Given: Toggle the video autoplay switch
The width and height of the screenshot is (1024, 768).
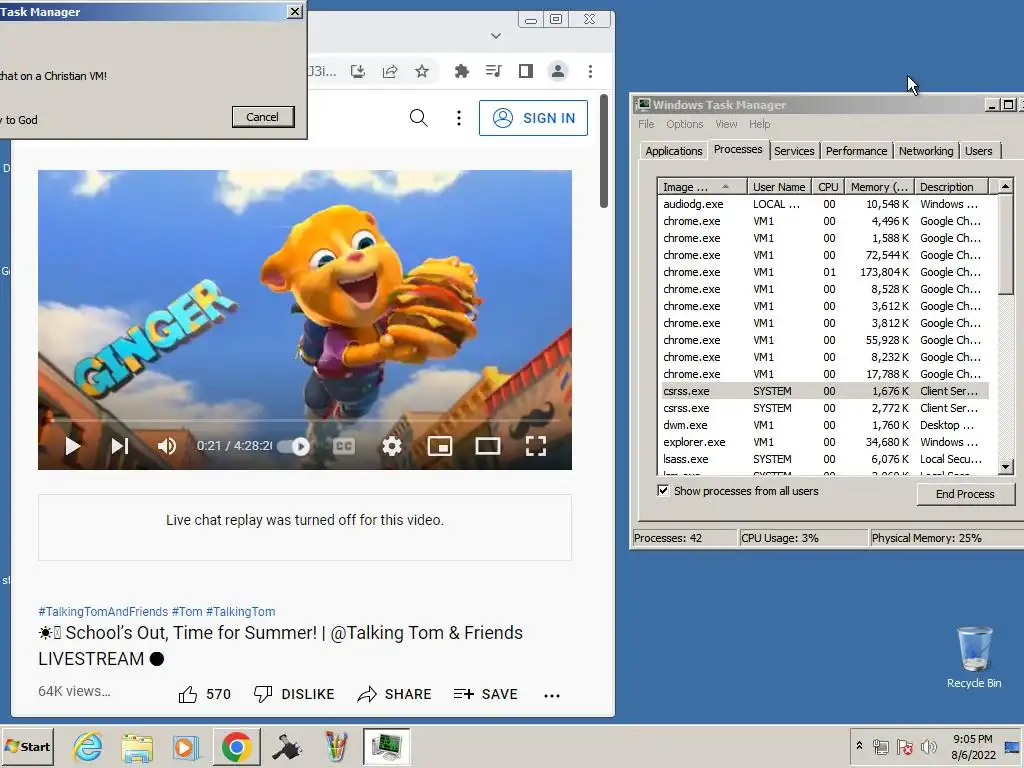Looking at the screenshot, I should coord(293,446).
